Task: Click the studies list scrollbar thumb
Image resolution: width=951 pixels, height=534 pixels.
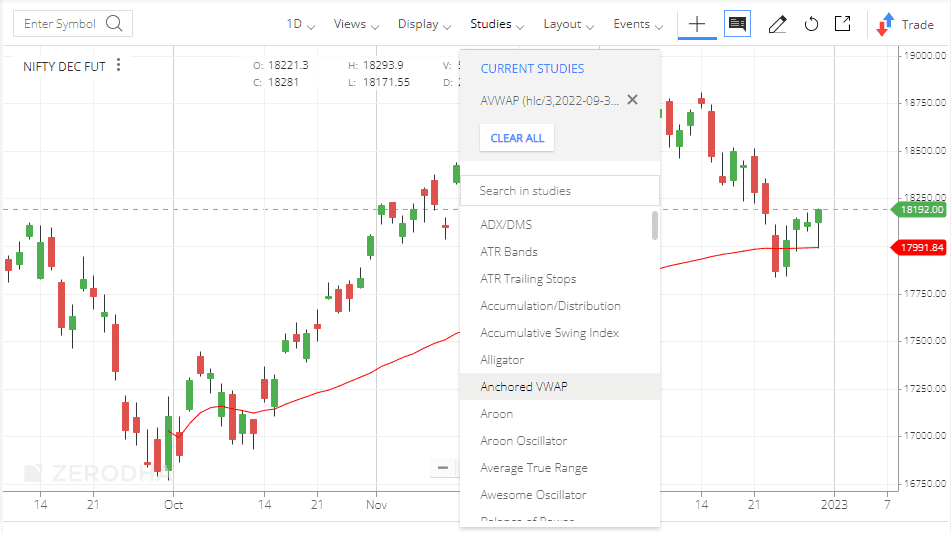Action: (654, 225)
